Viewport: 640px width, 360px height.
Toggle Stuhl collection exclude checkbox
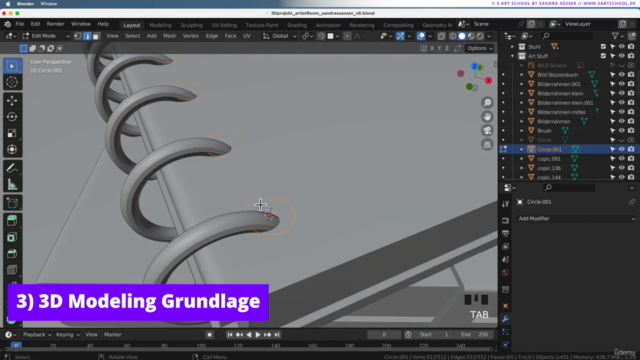tap(603, 47)
